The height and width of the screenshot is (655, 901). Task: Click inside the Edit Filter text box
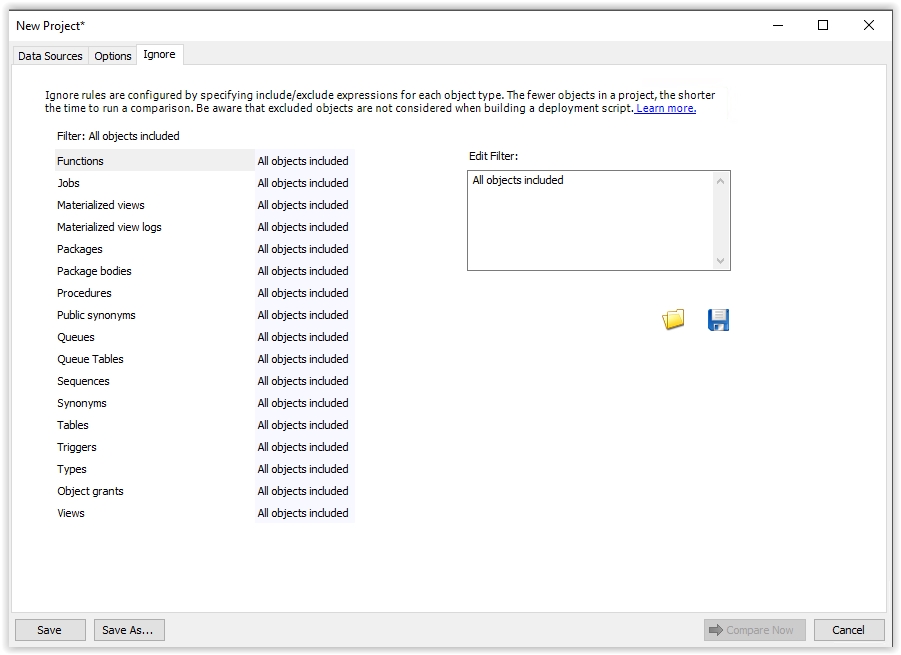[590, 220]
